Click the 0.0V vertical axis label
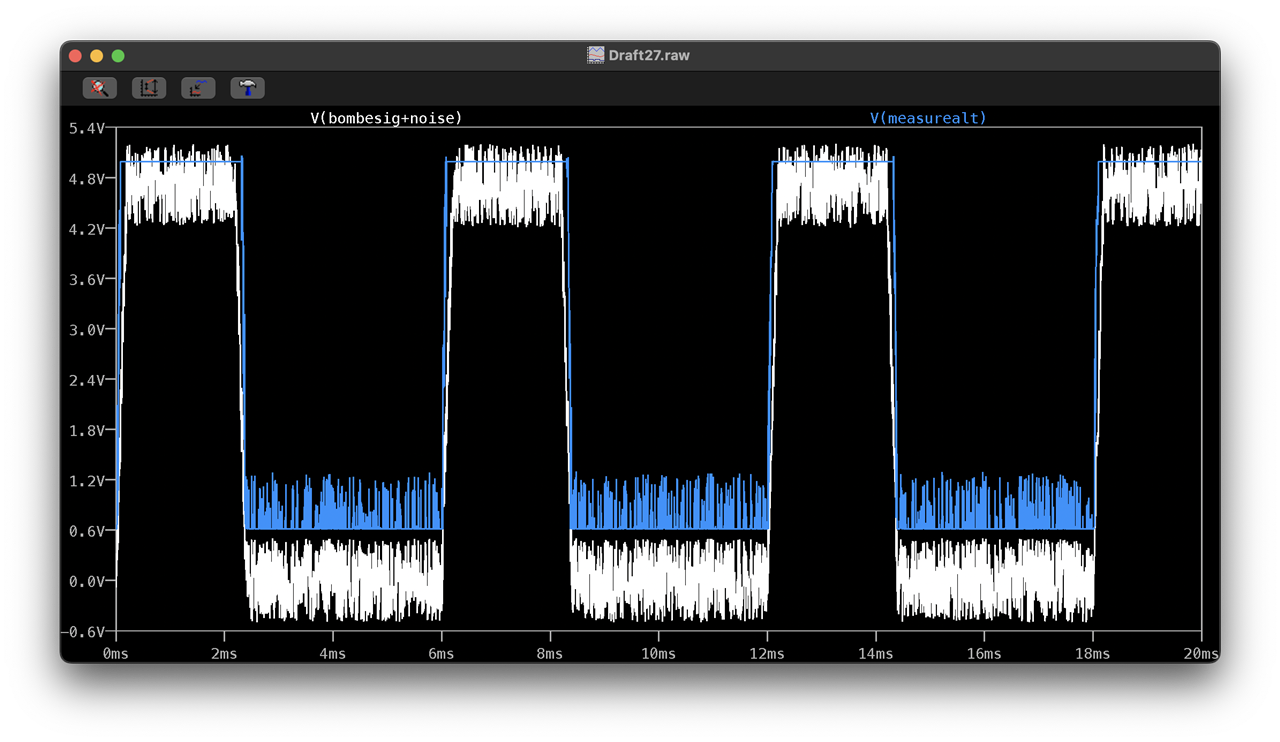This screenshot has height=742, width=1280. 87,581
